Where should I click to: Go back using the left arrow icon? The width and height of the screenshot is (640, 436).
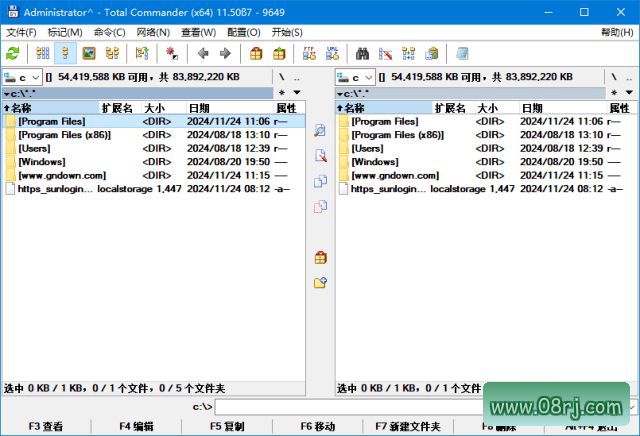[x=203, y=53]
